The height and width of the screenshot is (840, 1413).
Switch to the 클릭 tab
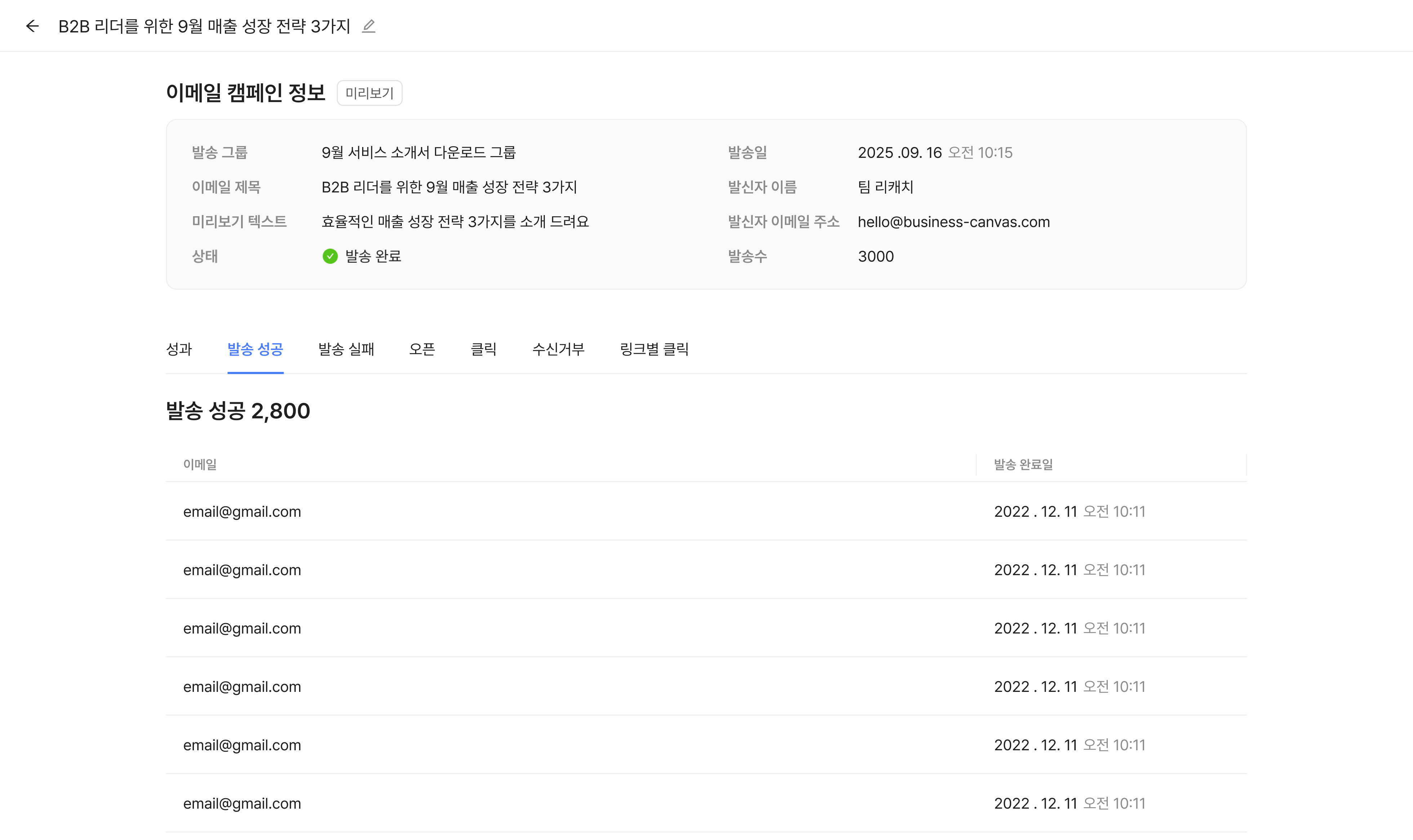[x=484, y=349]
